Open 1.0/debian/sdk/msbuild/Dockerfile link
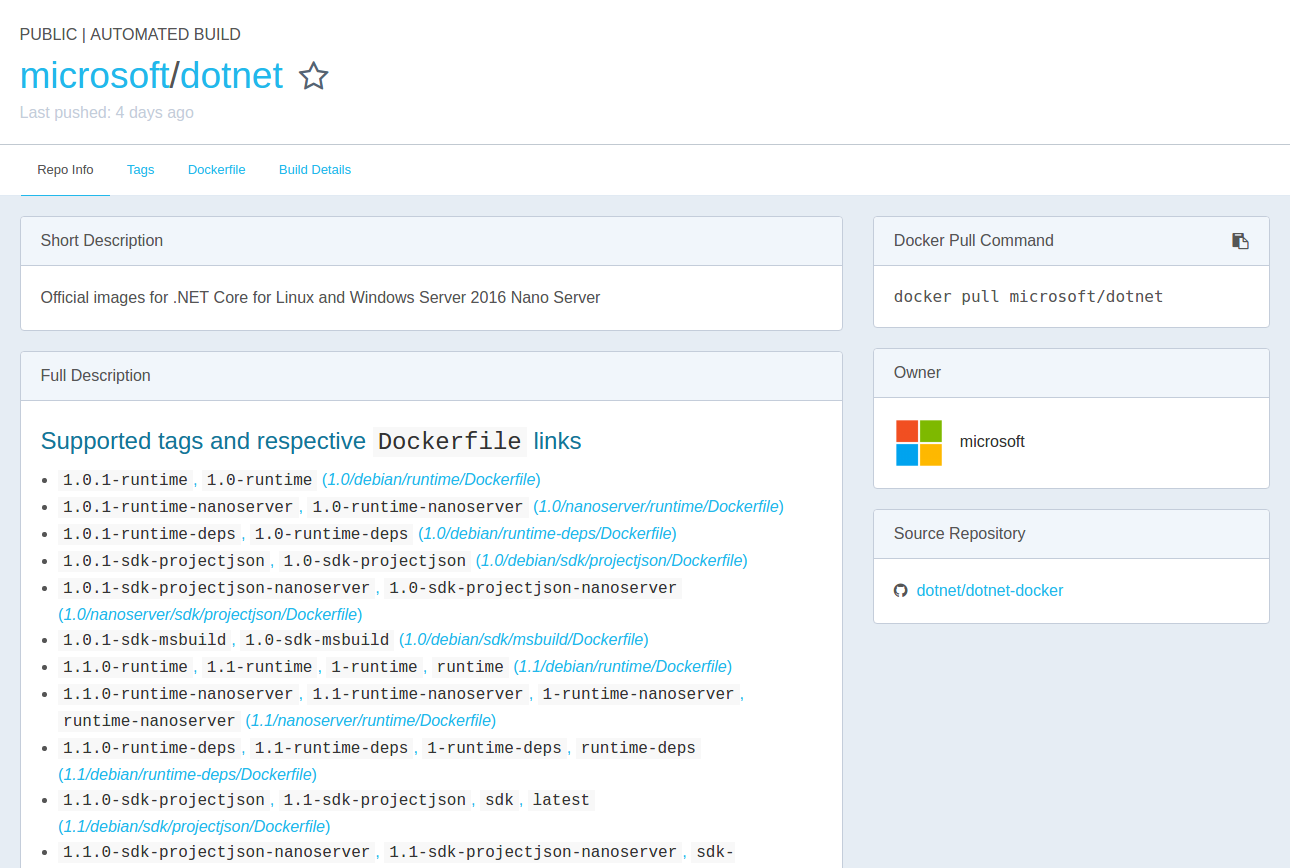Image resolution: width=1290 pixels, height=868 pixels. 523,639
